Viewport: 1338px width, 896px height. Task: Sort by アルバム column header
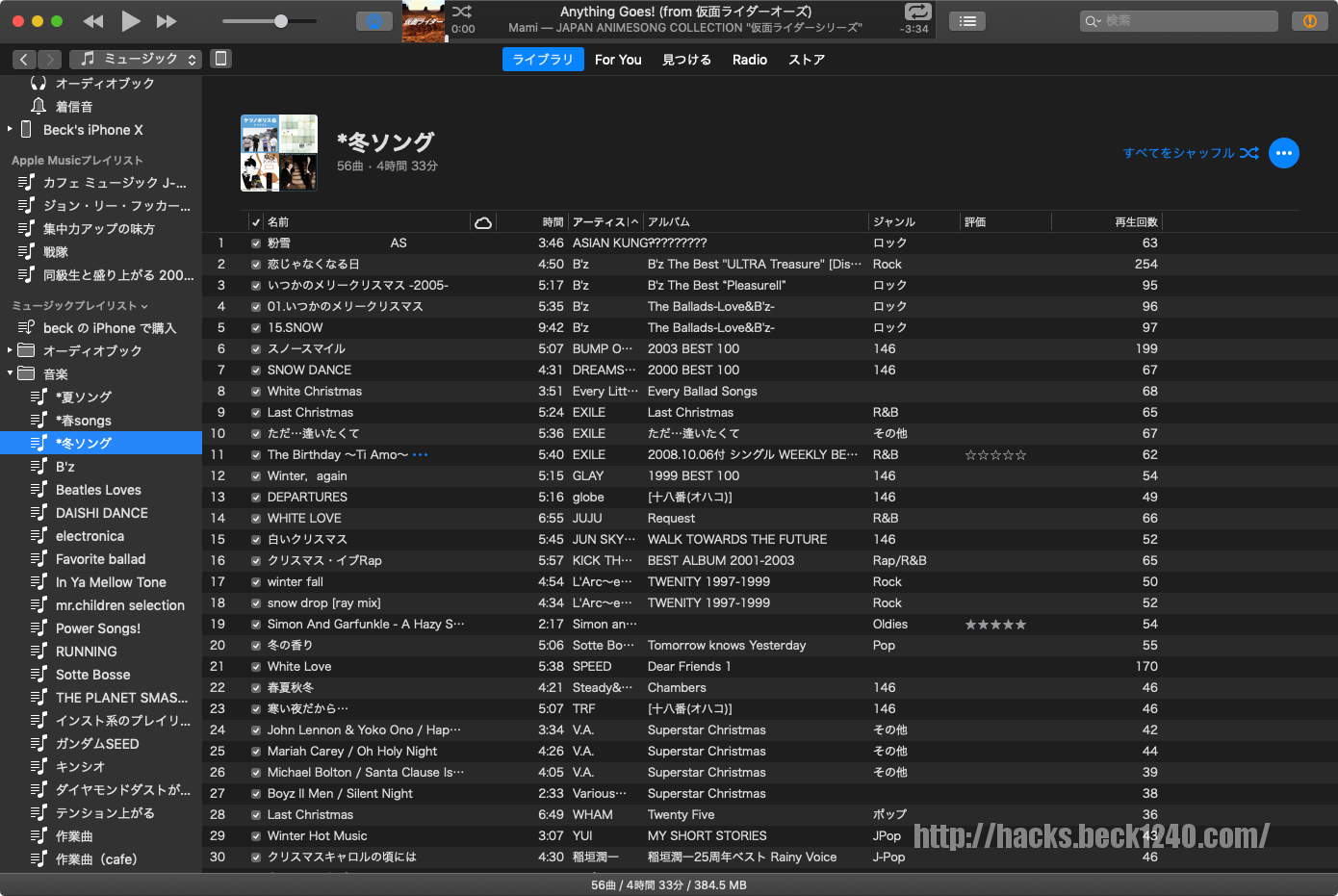[756, 222]
